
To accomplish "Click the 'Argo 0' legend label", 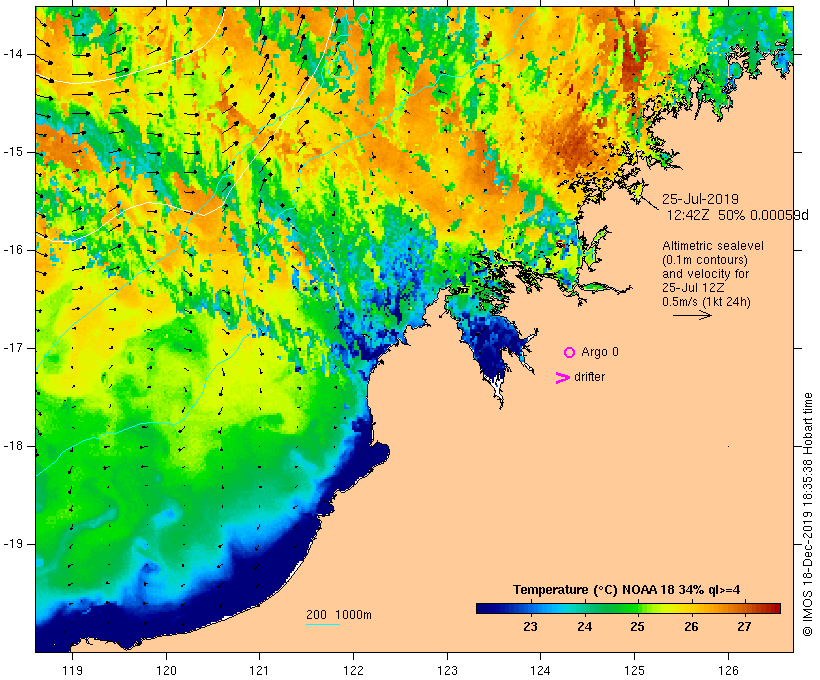I will pyautogui.click(x=600, y=352).
